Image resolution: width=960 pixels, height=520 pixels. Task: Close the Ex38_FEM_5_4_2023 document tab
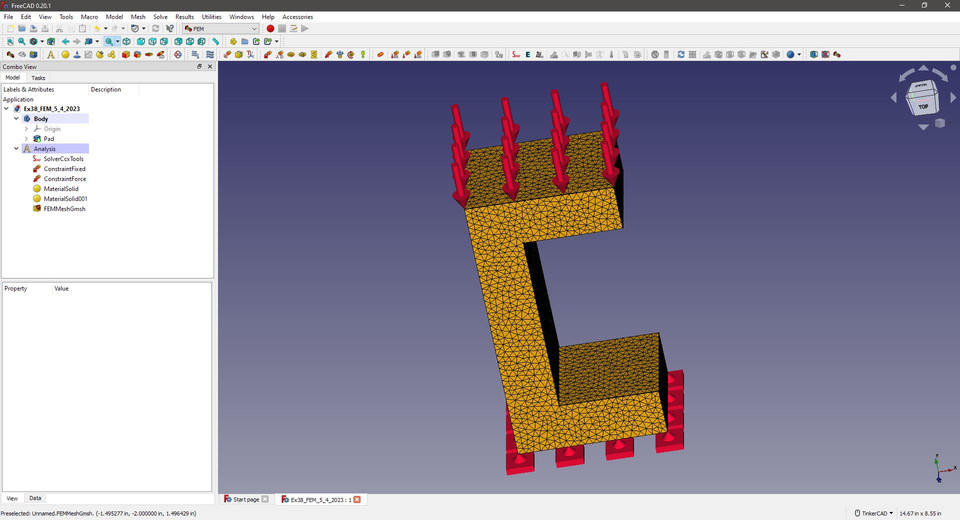tap(357, 499)
